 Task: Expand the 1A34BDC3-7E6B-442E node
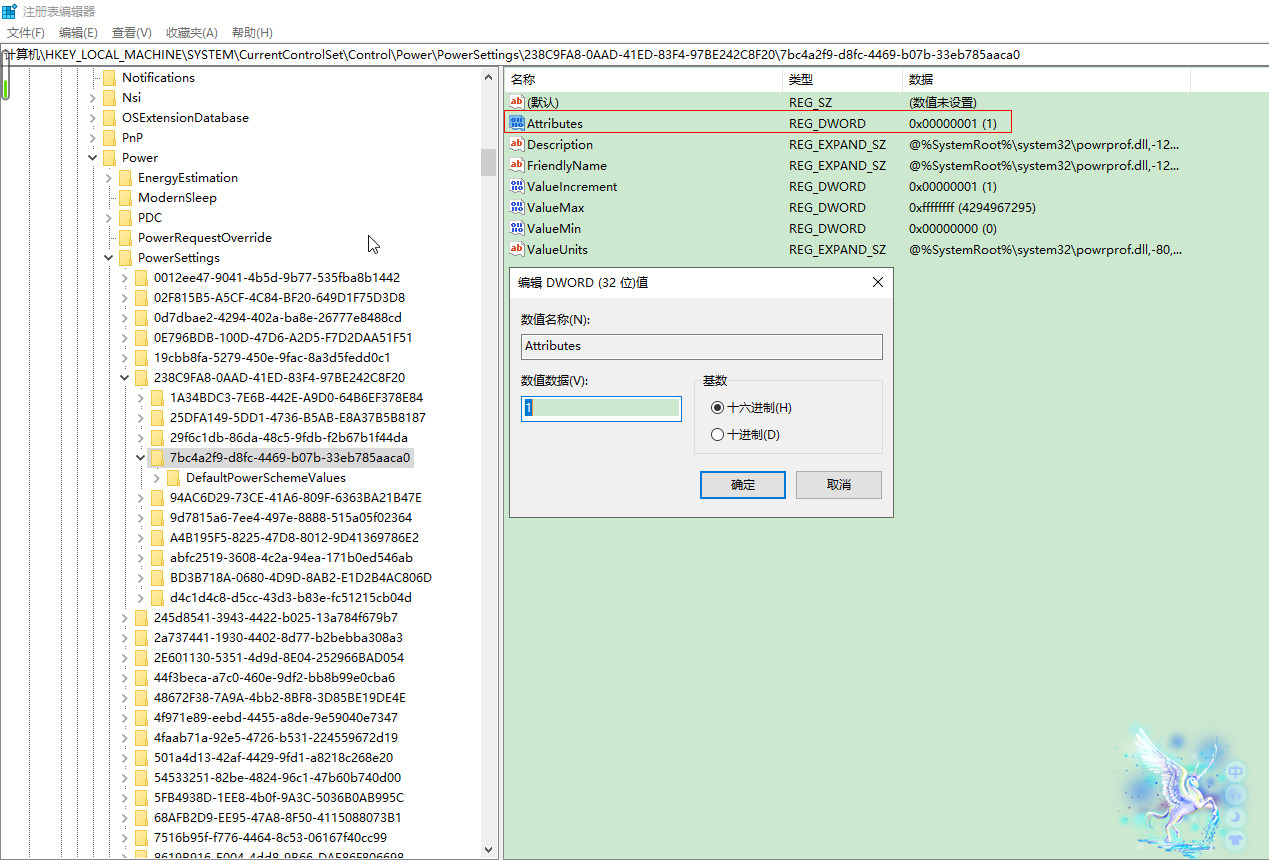coord(141,397)
